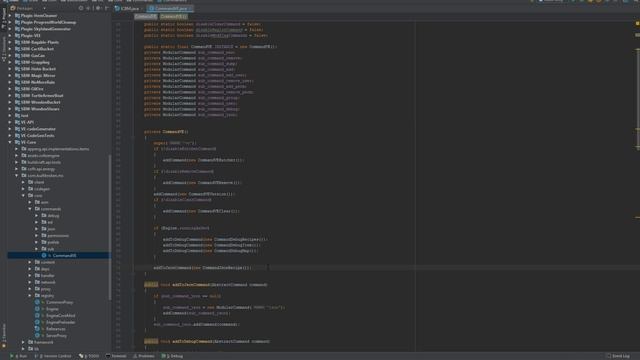This screenshot has width=640, height=360.
Task: Expand the VE-API module
Action: click(x=10, y=122)
